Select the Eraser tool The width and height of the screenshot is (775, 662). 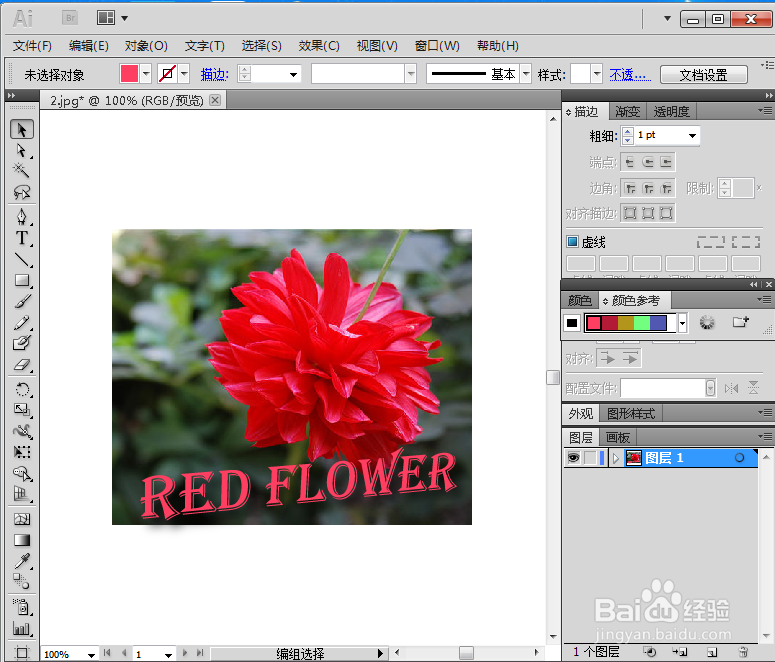click(22, 365)
